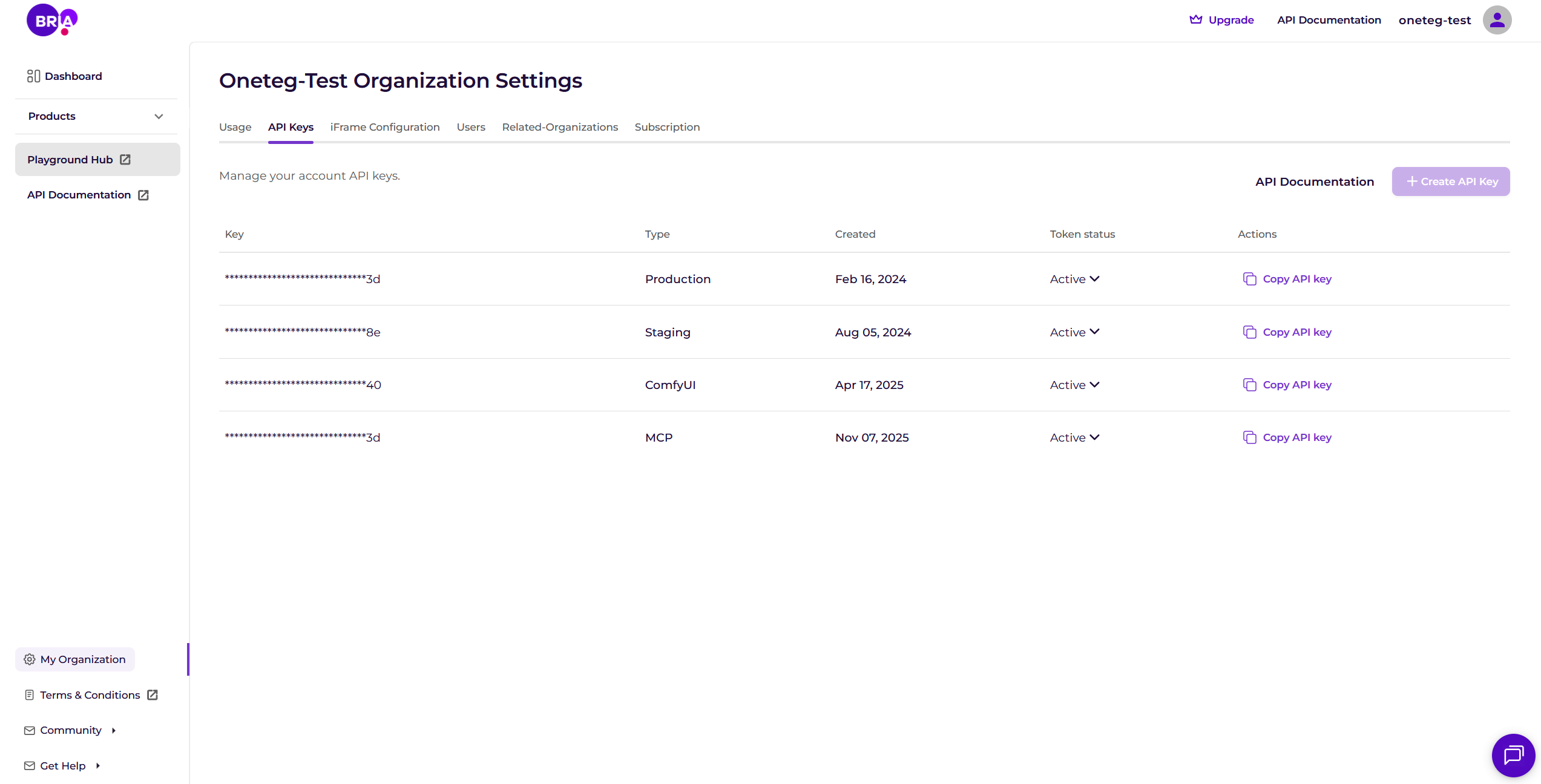The height and width of the screenshot is (784, 1541).
Task: Click copy icon for ComfyUI key
Action: tap(1249, 385)
